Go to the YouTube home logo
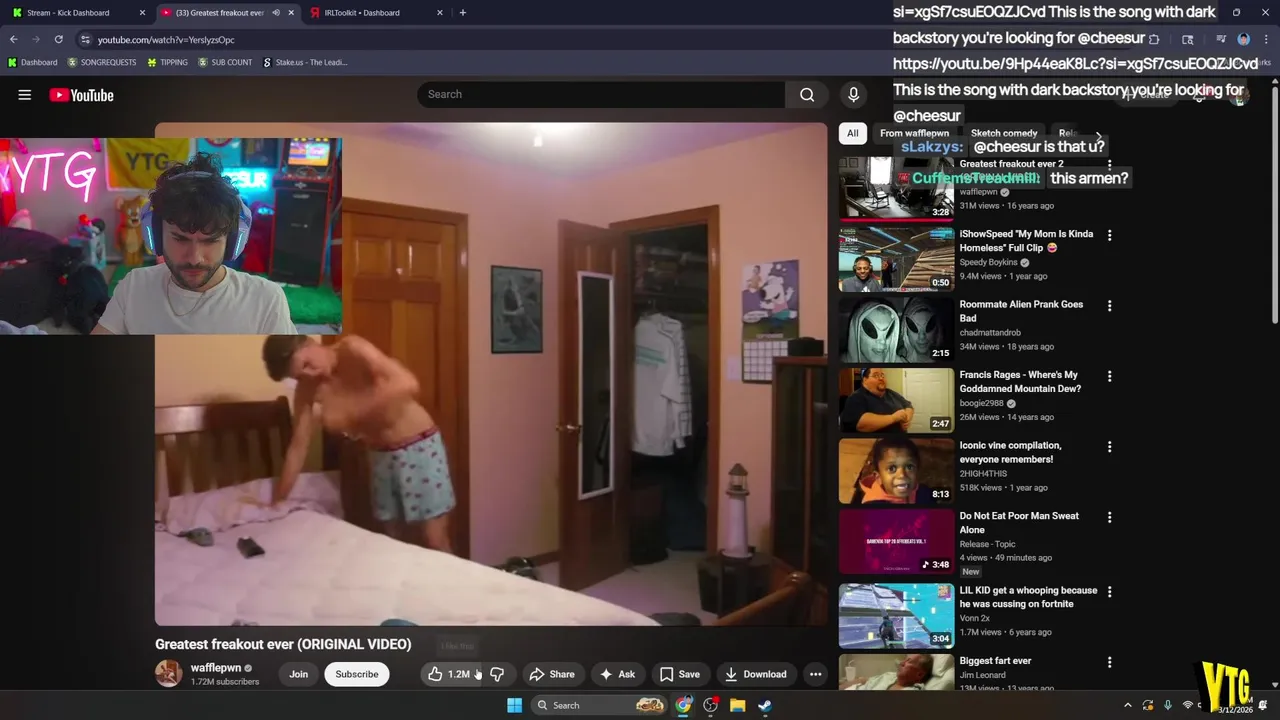 81,95
